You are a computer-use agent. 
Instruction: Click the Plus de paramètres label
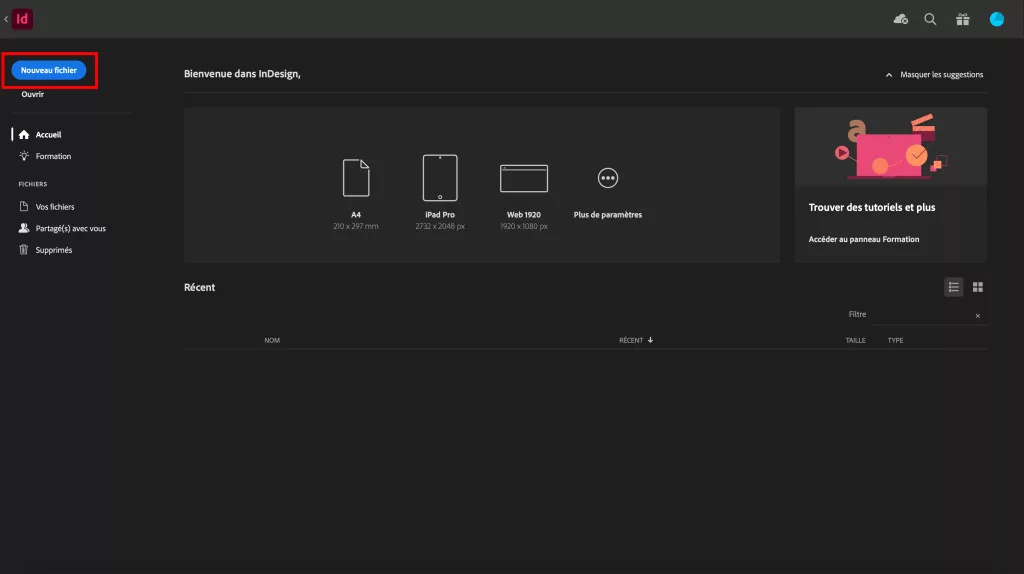tap(608, 214)
